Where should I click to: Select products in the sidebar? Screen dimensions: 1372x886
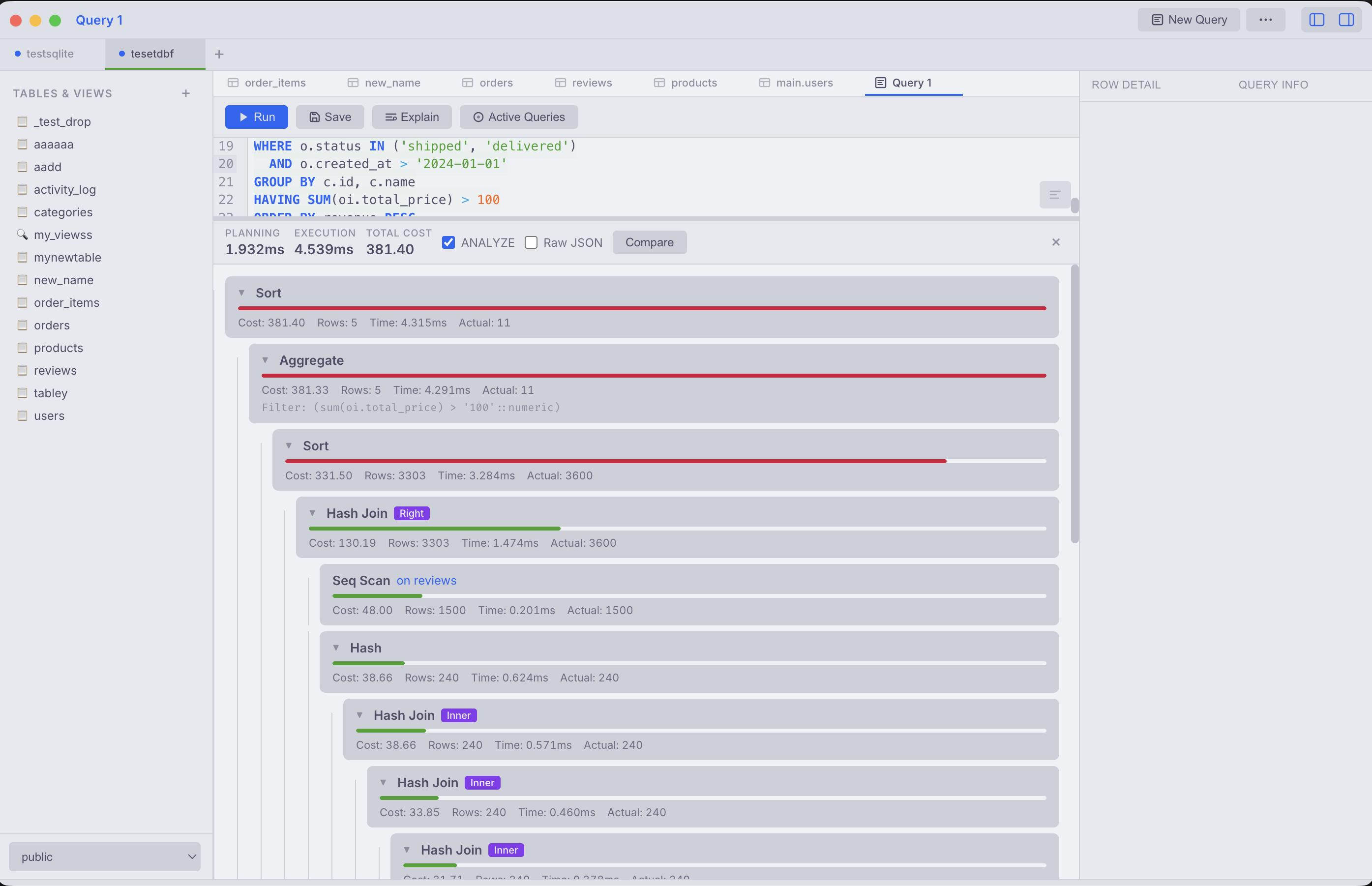(x=106, y=348)
